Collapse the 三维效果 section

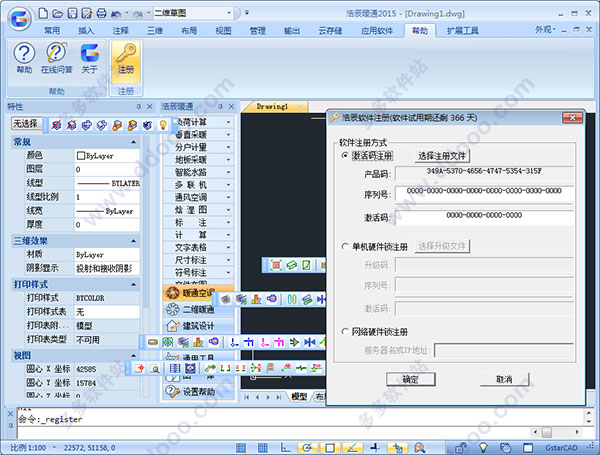133,241
